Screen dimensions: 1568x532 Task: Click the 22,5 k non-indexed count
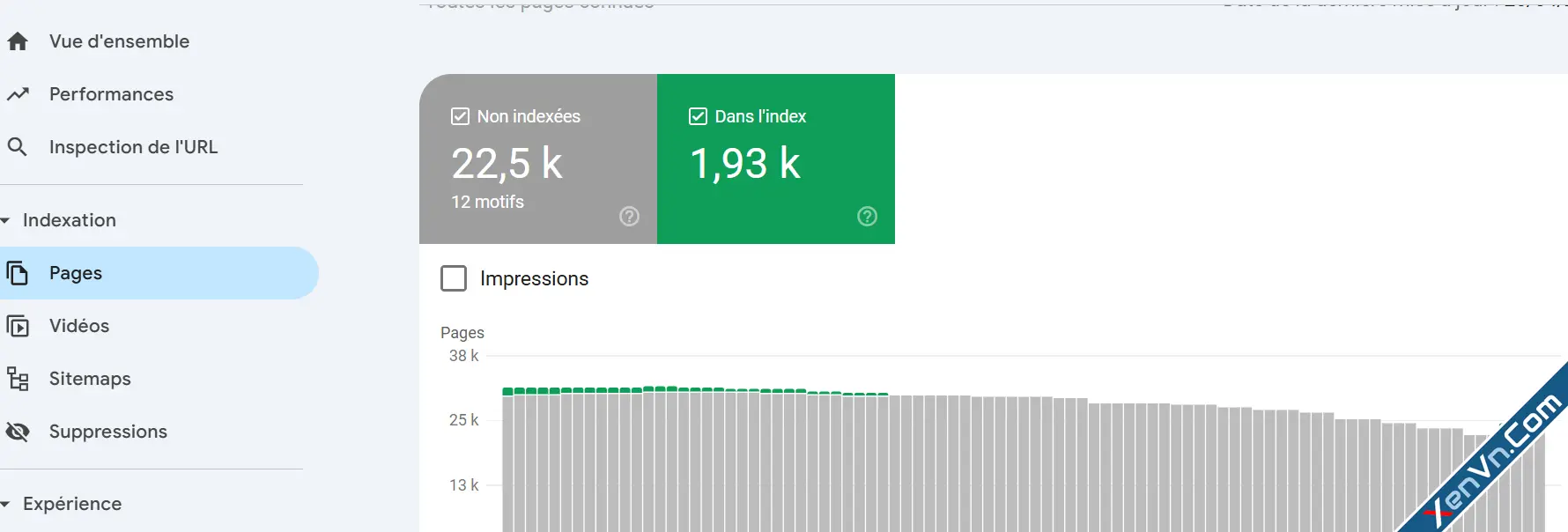pos(507,164)
